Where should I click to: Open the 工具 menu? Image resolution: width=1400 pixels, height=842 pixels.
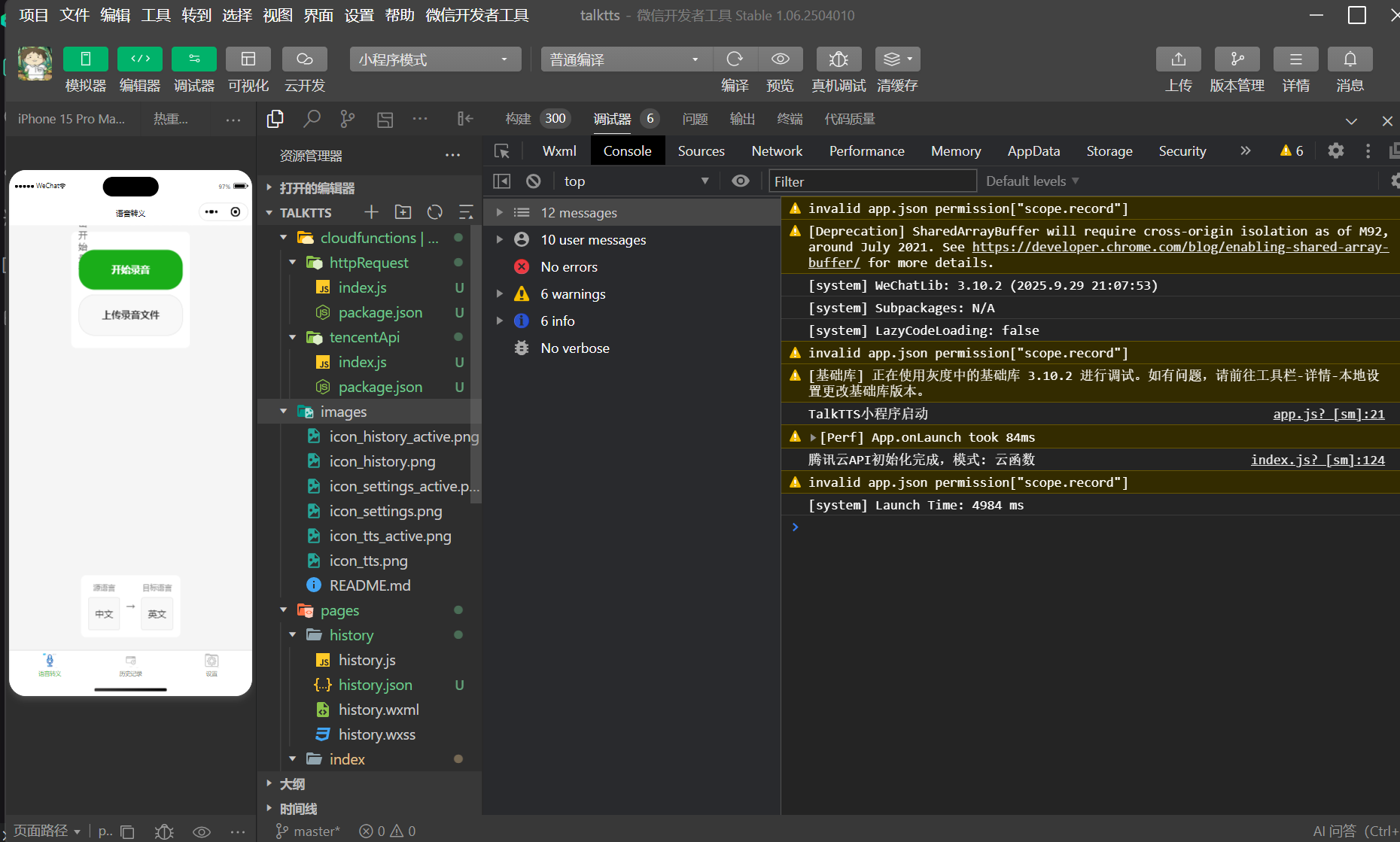pos(156,15)
